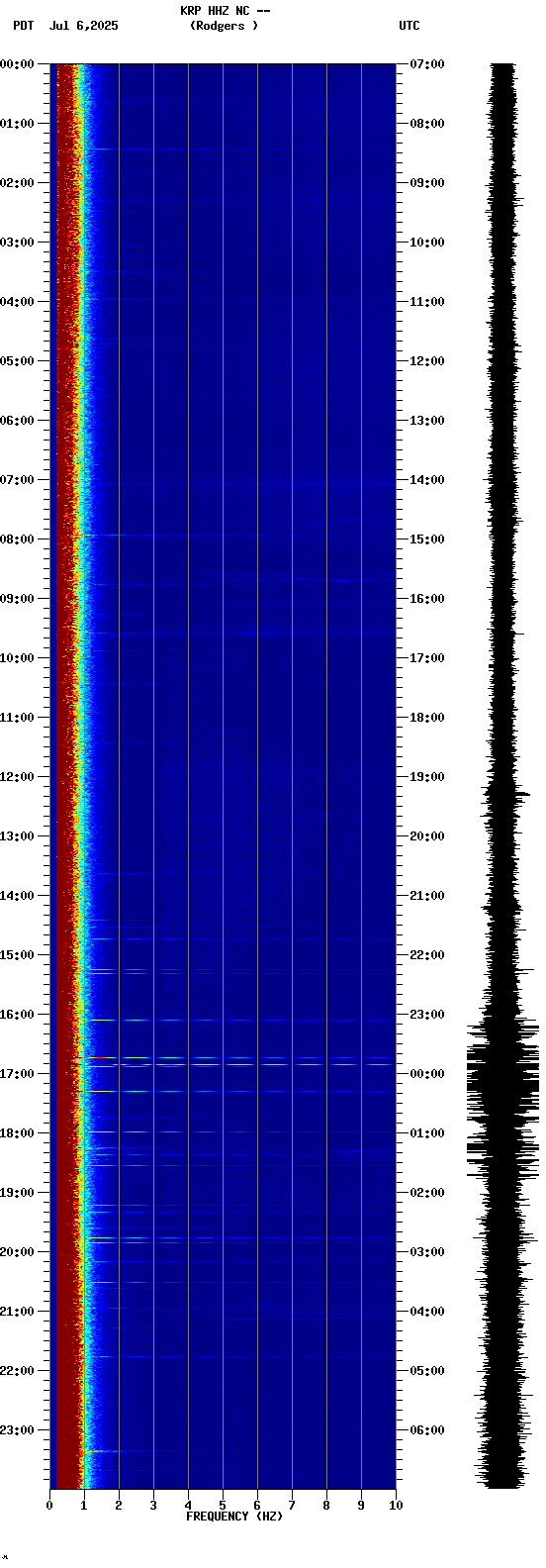Click the (Rodgers ) station name
Viewport: 546px width, 1568px height.
tap(225, 26)
